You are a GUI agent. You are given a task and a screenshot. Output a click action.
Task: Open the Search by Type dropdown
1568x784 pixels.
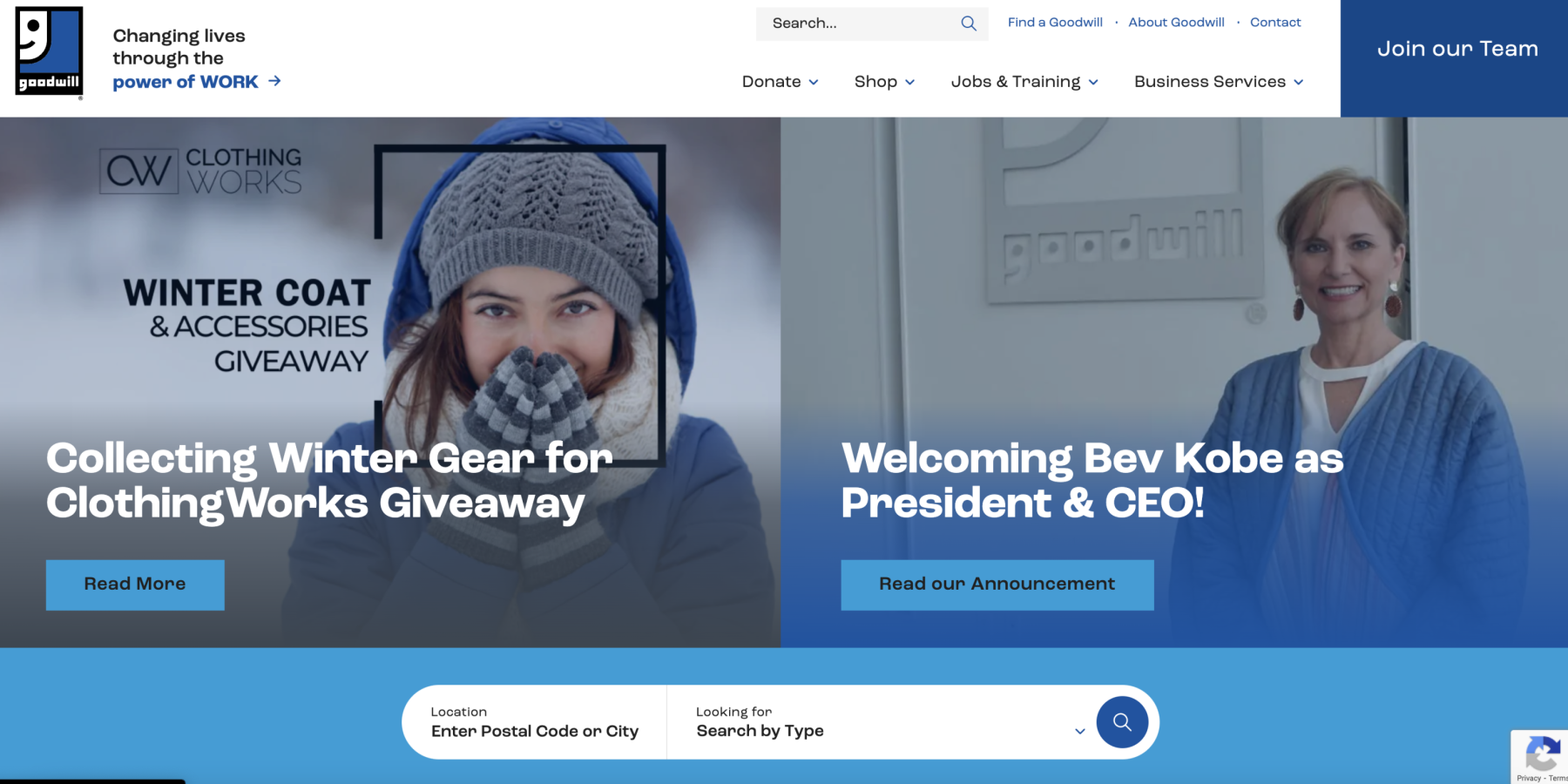[889, 722]
